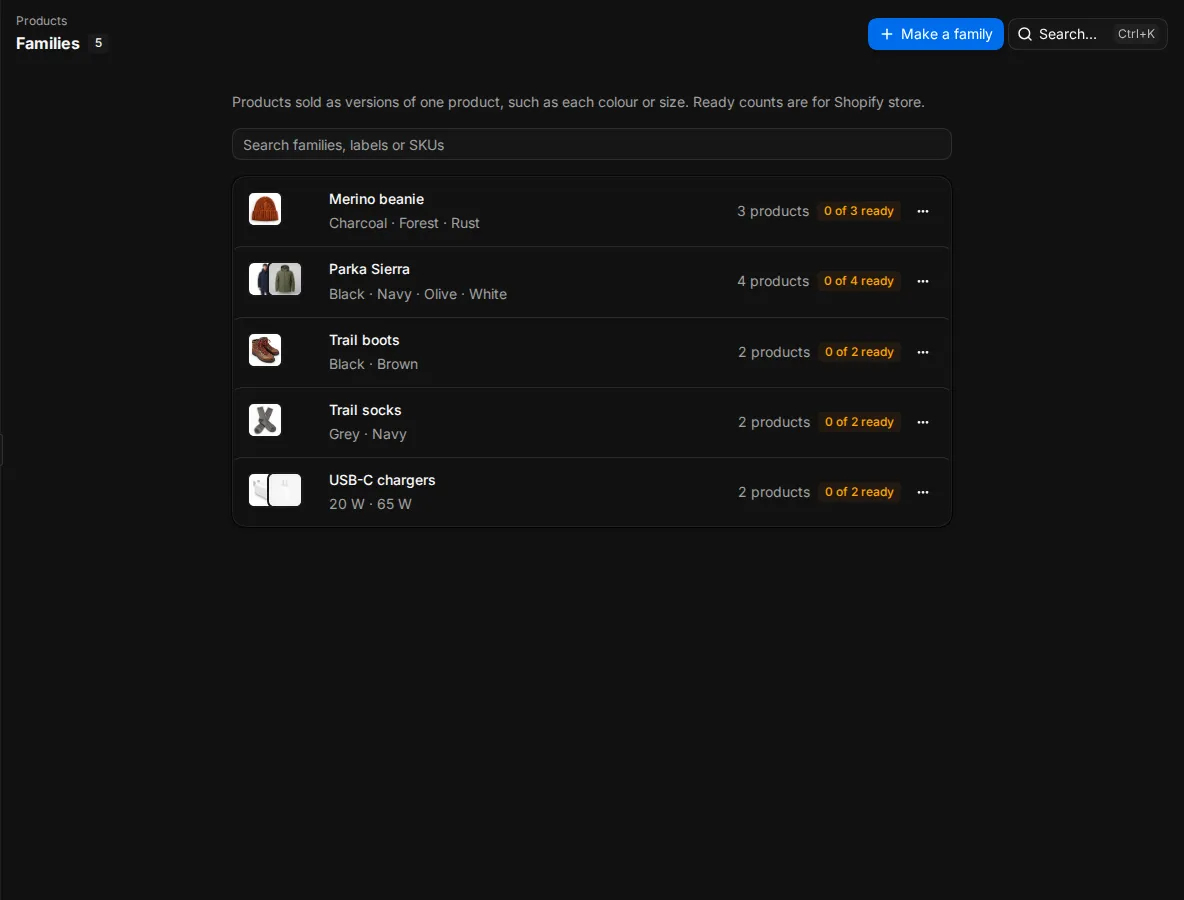Image resolution: width=1184 pixels, height=900 pixels.
Task: Click Trail socks' 2 products count
Action: [774, 422]
